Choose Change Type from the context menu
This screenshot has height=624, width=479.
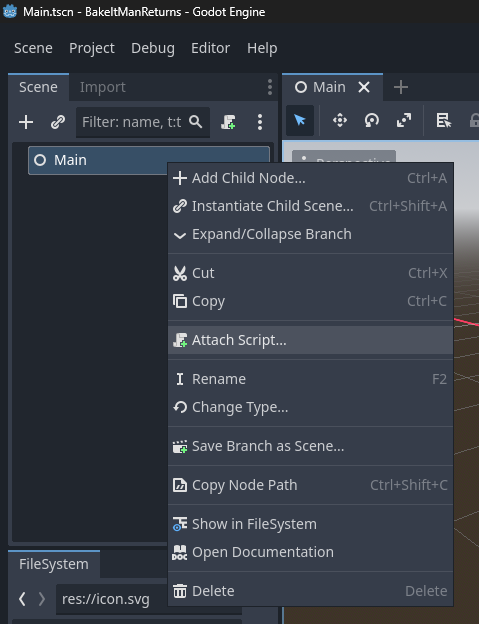pos(311,407)
